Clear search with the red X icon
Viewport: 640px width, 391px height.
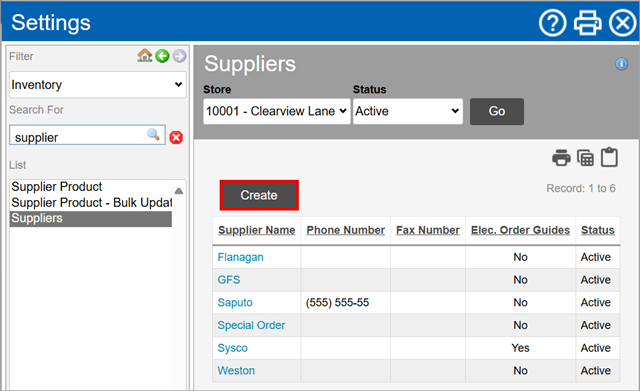[x=176, y=138]
